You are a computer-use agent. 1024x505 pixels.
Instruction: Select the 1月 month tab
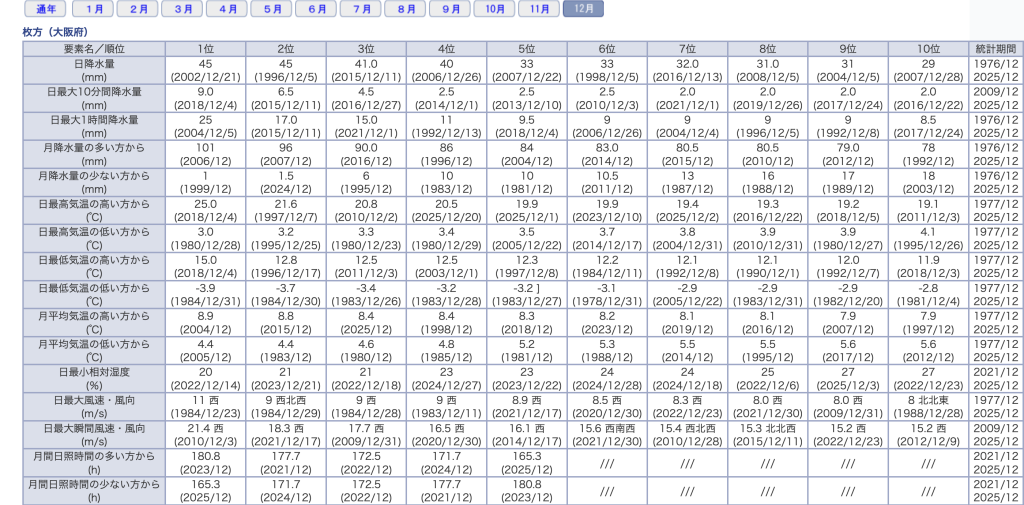[93, 9]
